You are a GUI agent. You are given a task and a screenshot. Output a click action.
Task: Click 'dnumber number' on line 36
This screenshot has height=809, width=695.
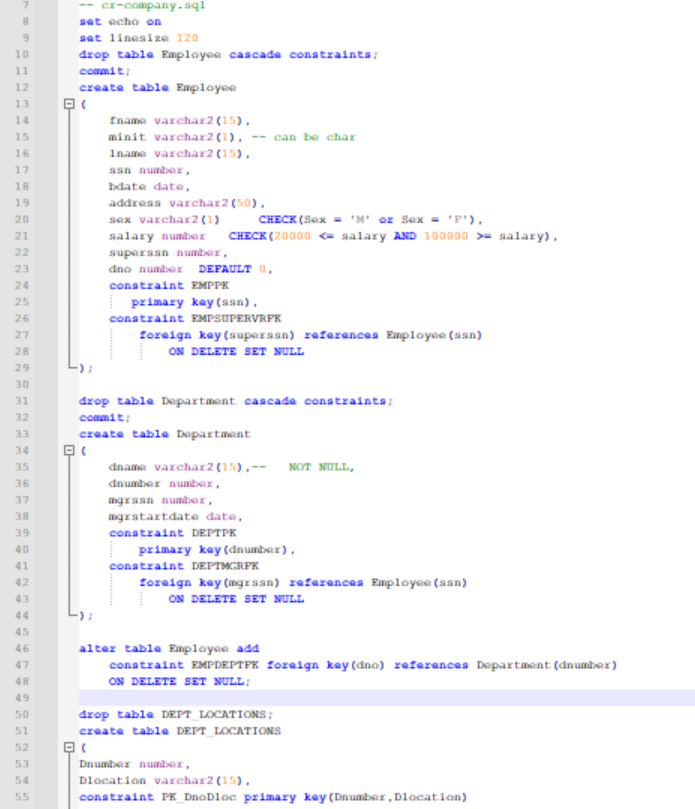tap(164, 484)
